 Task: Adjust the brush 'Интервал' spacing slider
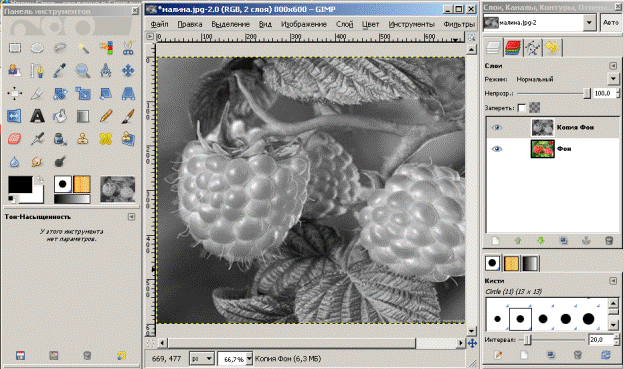(x=551, y=340)
